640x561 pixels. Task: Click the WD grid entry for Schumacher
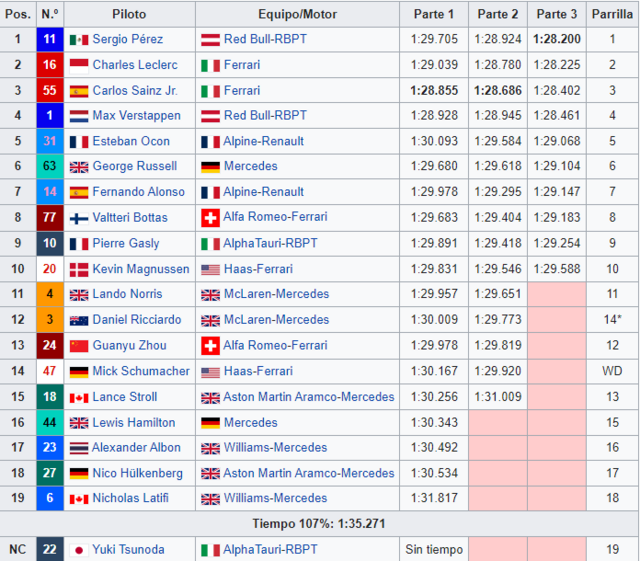coord(612,371)
